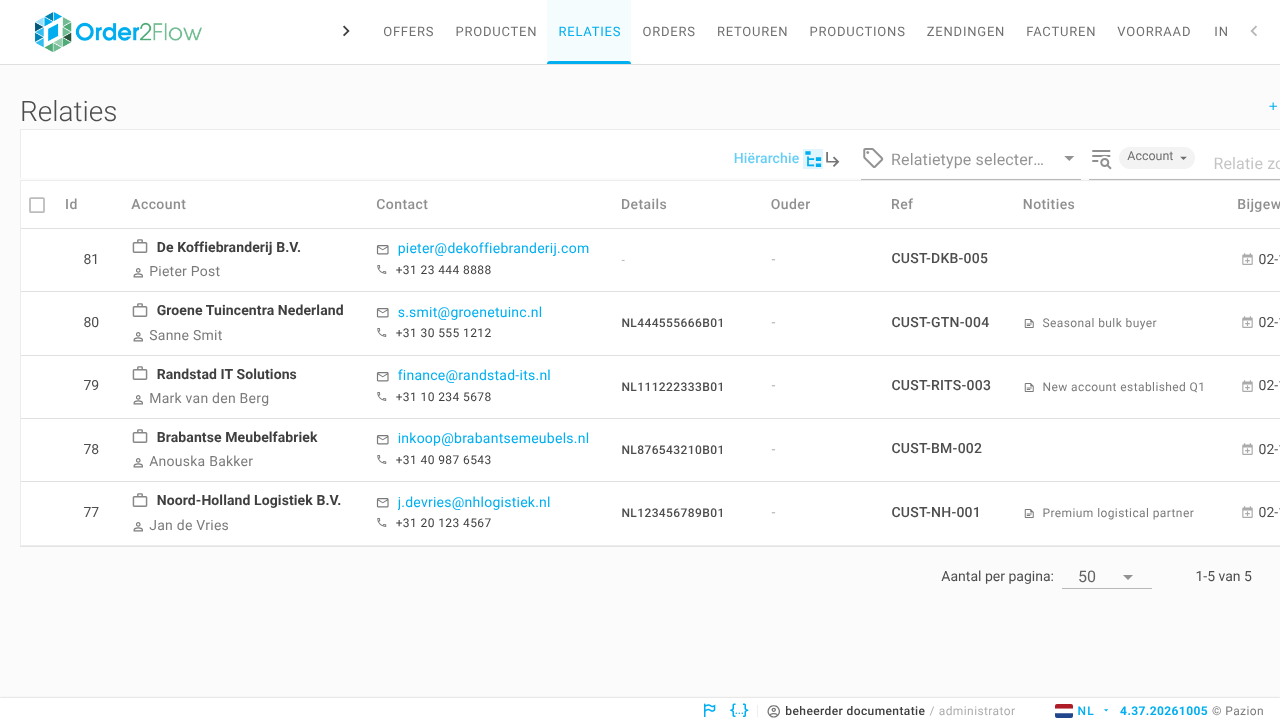Screen dimensions: 1280x720
Task: Click VAT number NL444555666B01
Action: coord(672,323)
